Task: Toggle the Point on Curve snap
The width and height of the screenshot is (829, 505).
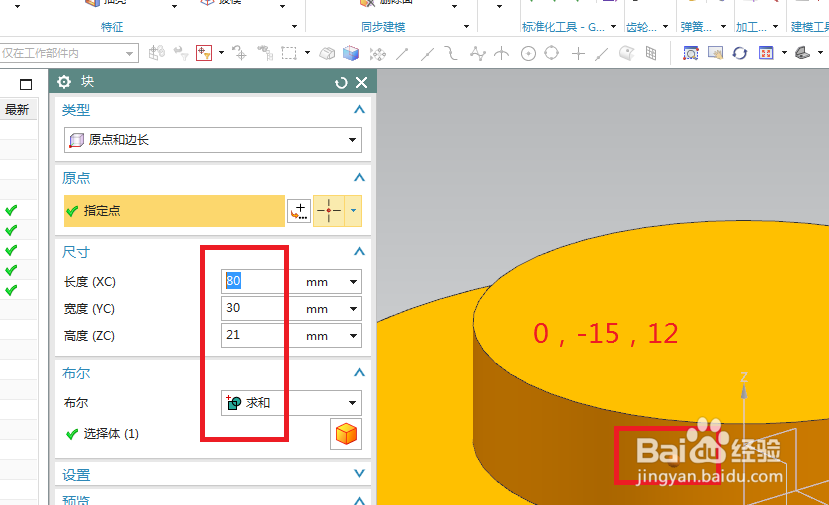Action: coord(602,53)
